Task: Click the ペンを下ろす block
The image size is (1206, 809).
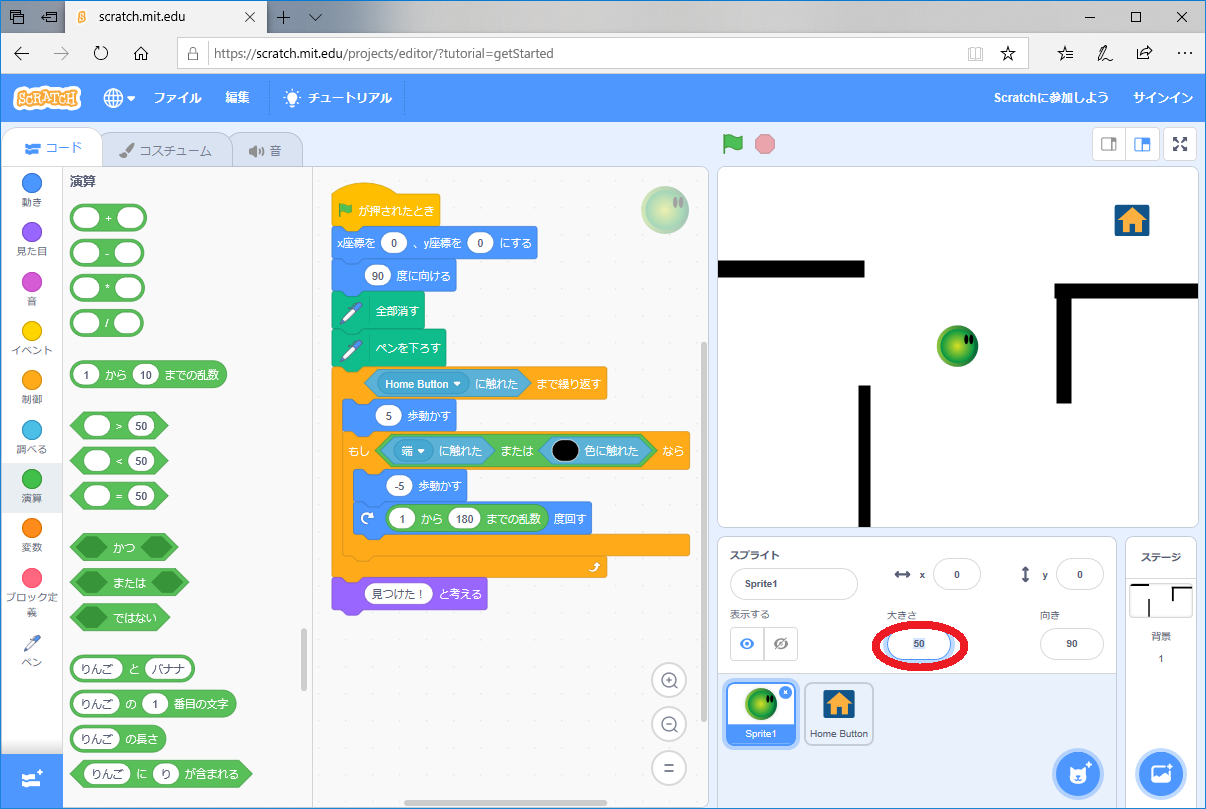Action: click(389, 350)
